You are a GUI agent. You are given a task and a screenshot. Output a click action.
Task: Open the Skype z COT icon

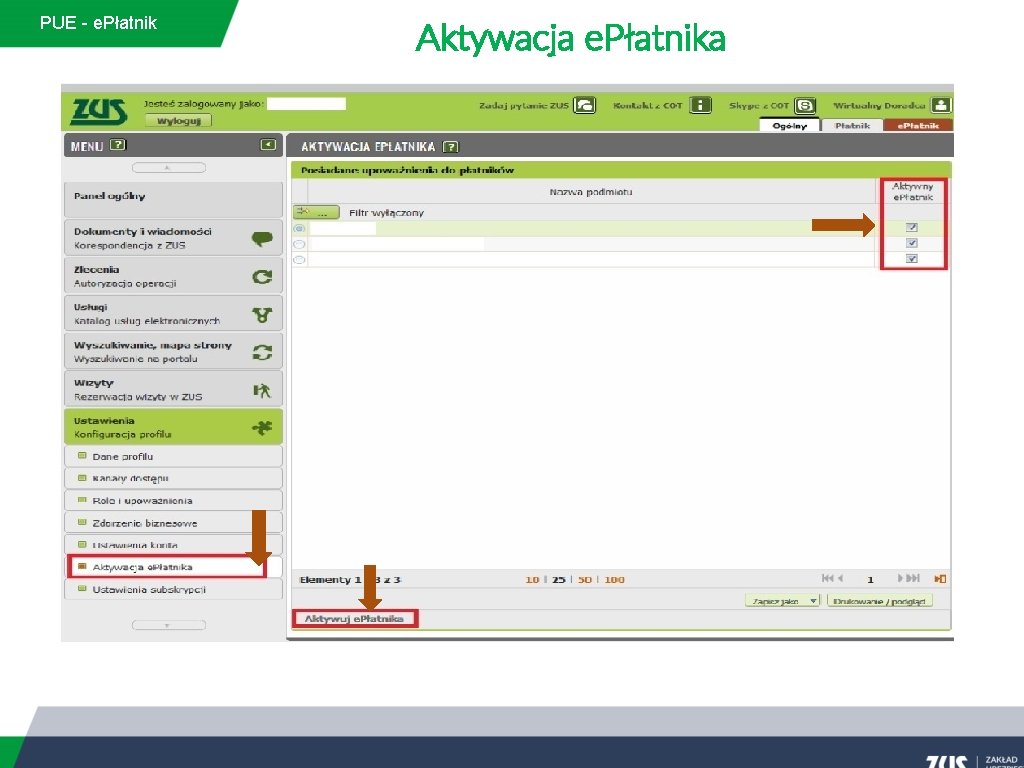(805, 105)
